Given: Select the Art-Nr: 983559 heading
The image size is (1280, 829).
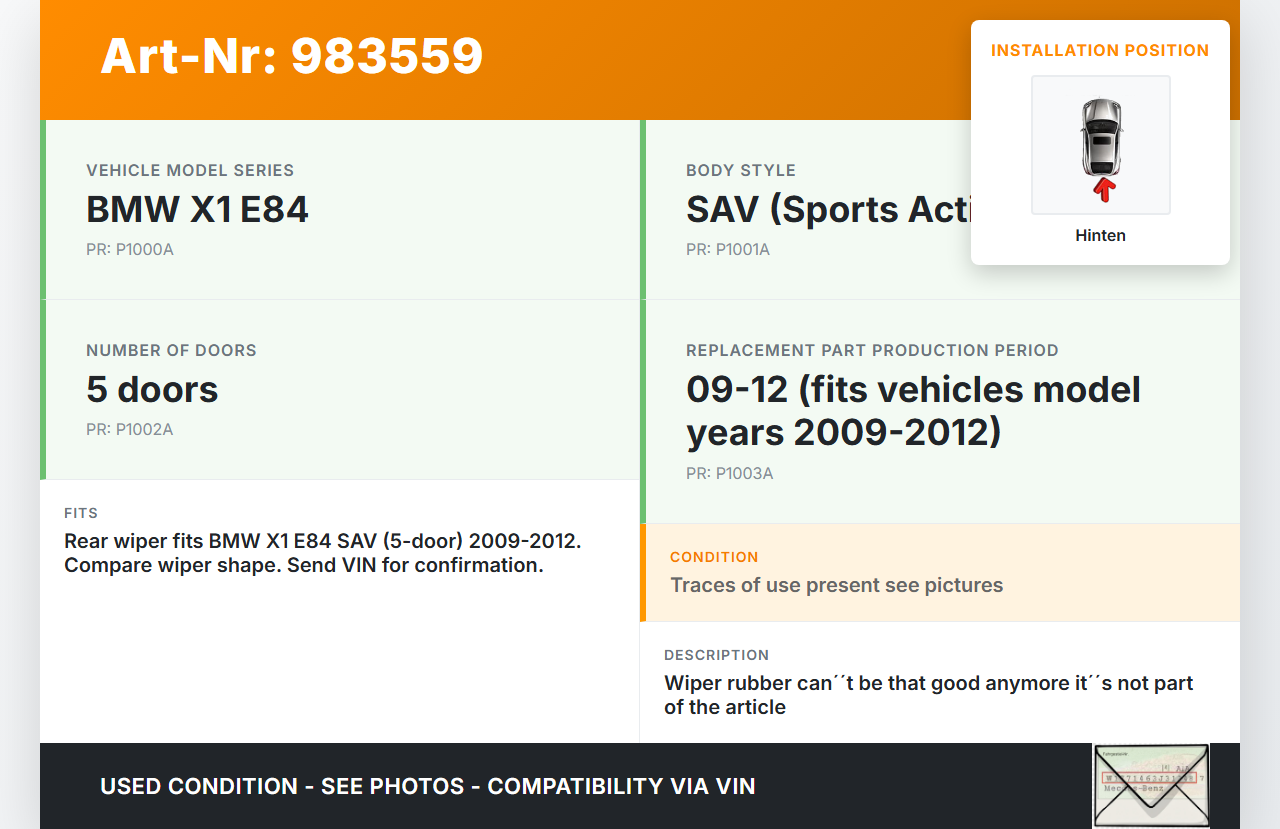Looking at the screenshot, I should pos(291,56).
